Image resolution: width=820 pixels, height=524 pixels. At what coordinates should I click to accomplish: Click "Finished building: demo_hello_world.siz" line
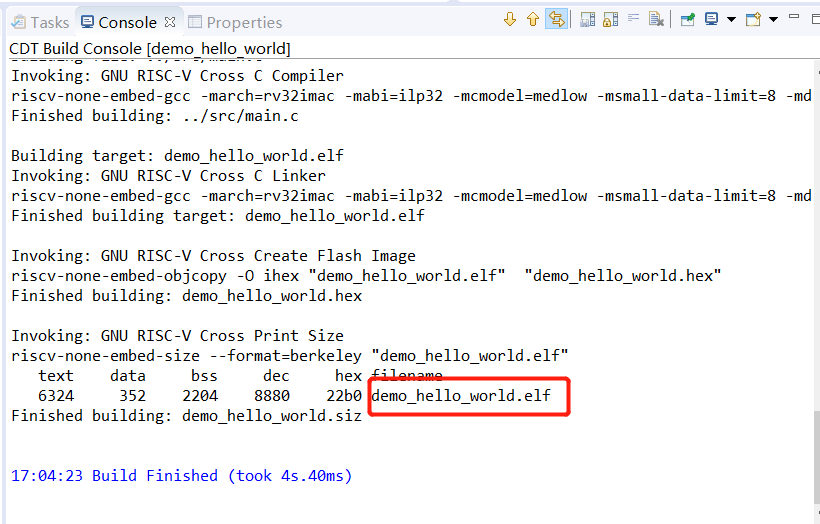[x=187, y=416]
